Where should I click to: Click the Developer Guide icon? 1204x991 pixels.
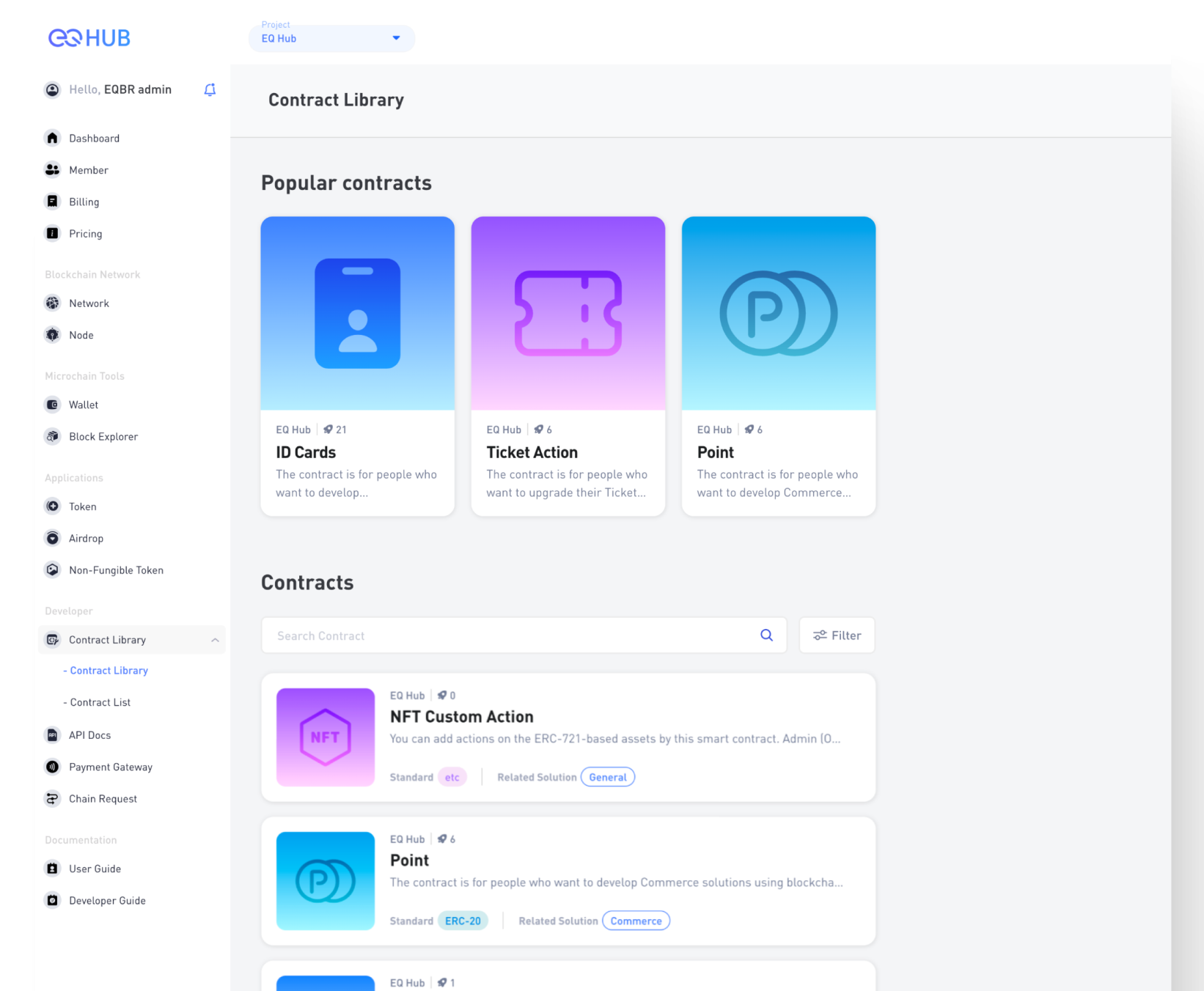point(52,900)
